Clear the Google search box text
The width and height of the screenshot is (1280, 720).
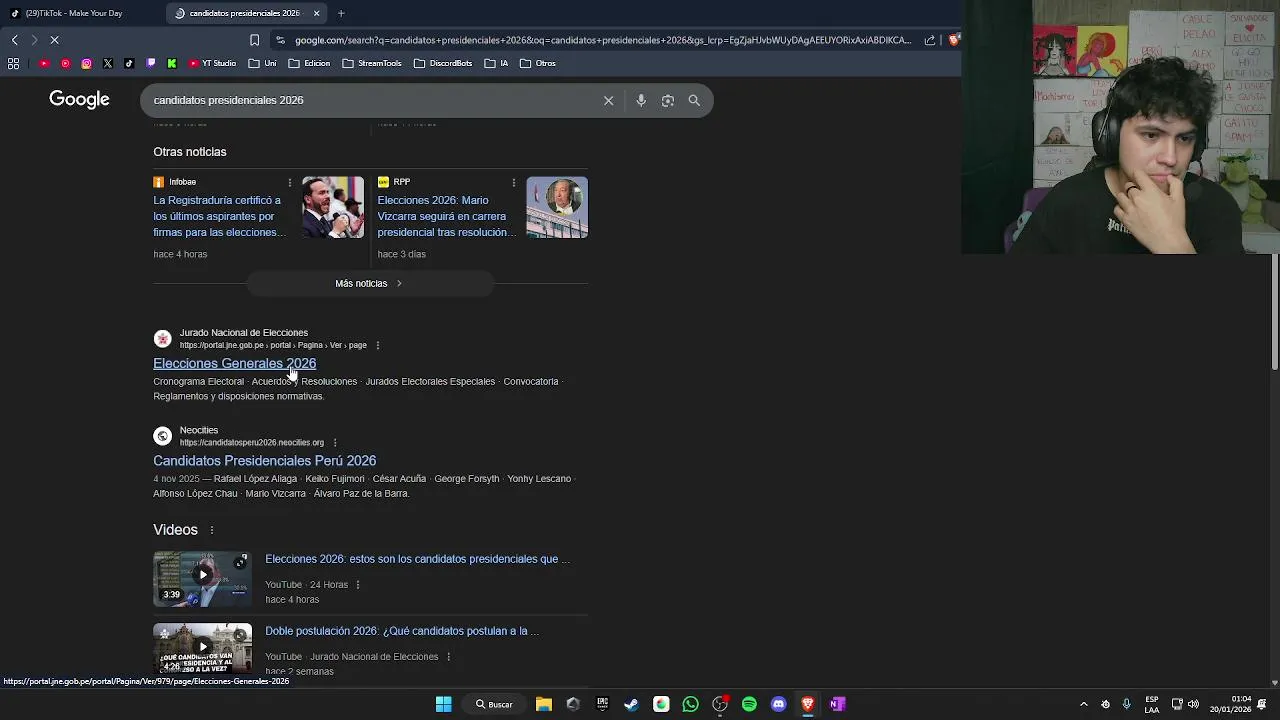[608, 100]
